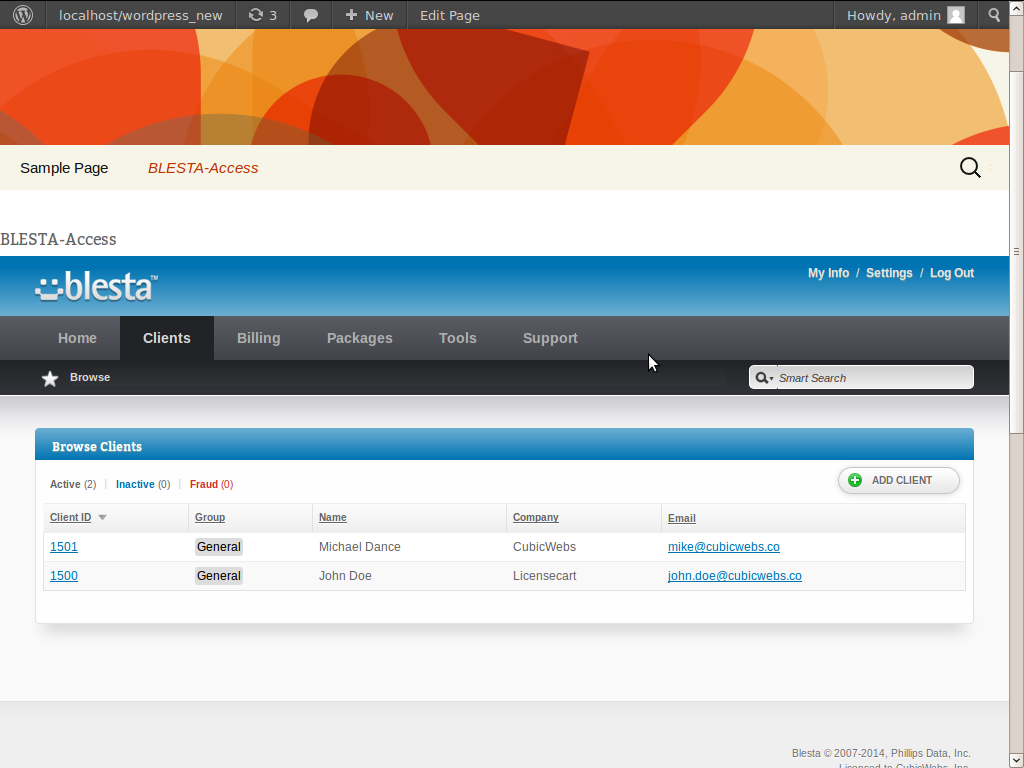This screenshot has height=768, width=1024.
Task: Click the Browse Clients panel header
Action: point(504,445)
